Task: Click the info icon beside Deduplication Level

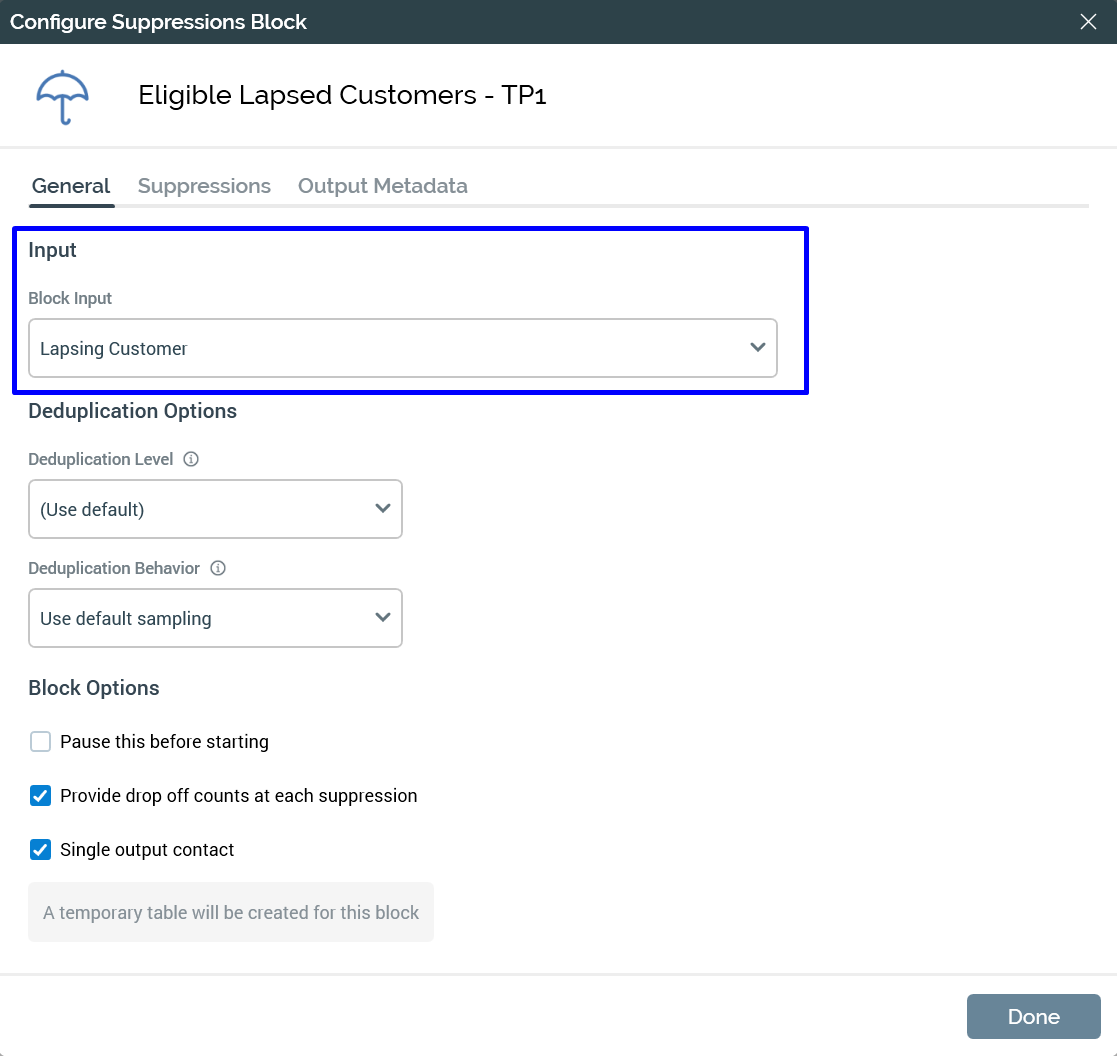Action: pos(191,460)
